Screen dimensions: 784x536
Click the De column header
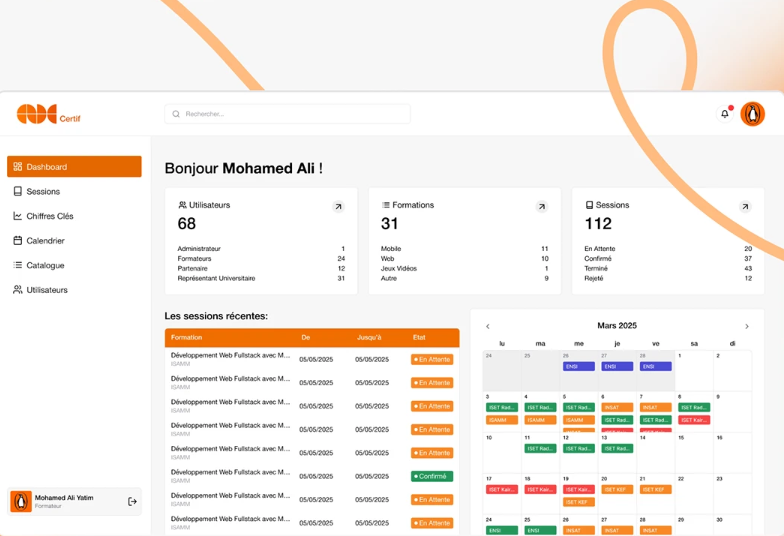[x=306, y=338]
